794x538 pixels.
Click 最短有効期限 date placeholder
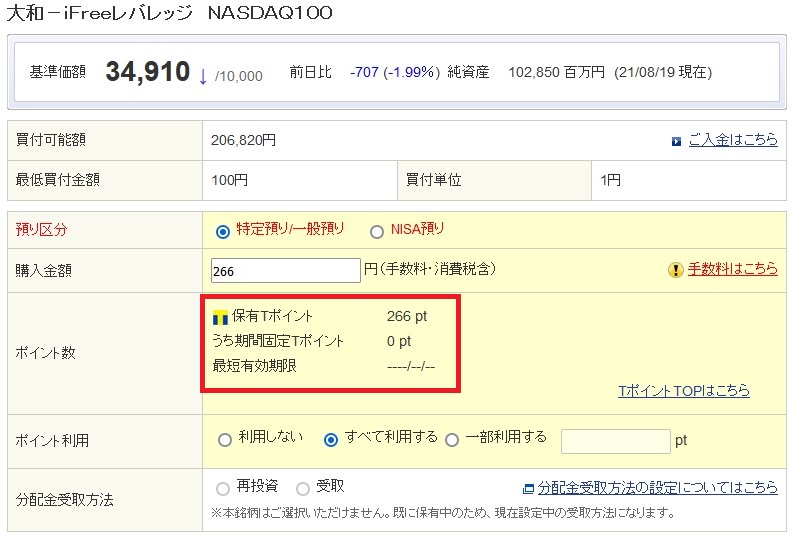click(411, 366)
